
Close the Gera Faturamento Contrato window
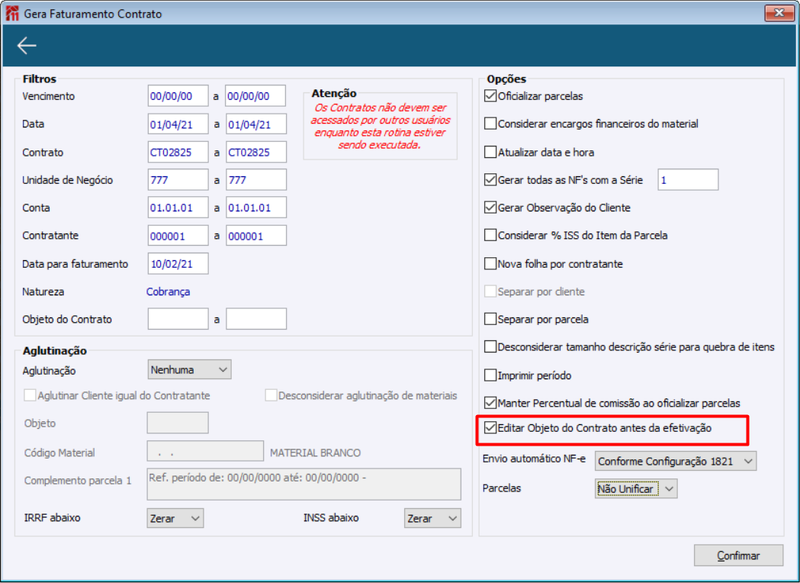pyautogui.click(x=779, y=13)
